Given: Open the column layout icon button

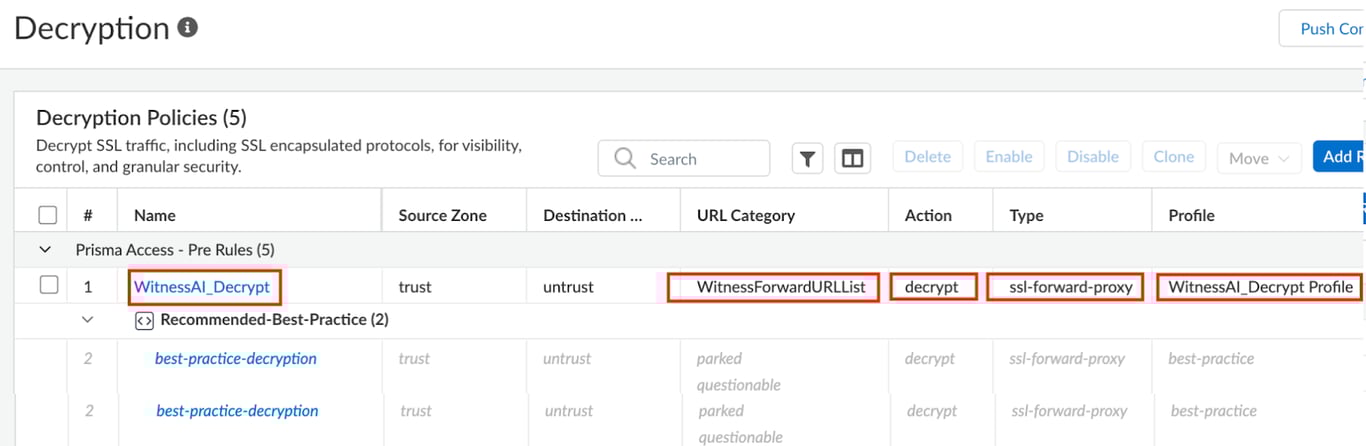Looking at the screenshot, I should pyautogui.click(x=852, y=158).
